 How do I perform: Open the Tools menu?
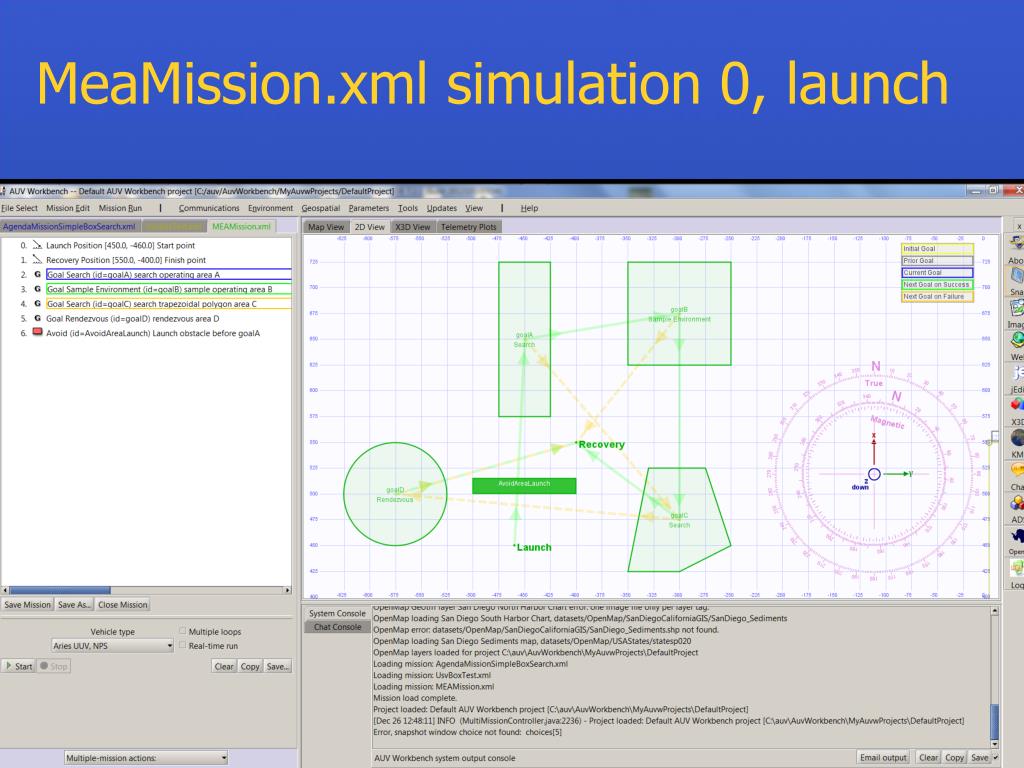coord(408,208)
